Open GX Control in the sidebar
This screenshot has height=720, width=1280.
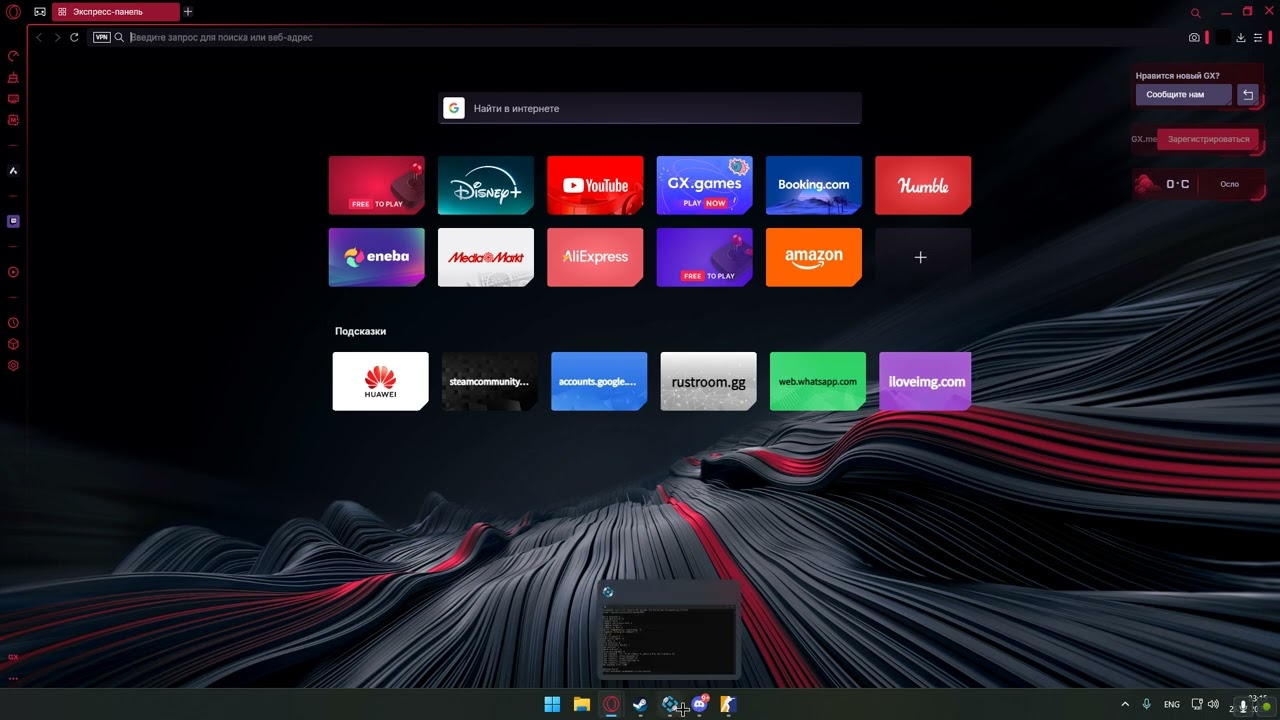[13, 56]
